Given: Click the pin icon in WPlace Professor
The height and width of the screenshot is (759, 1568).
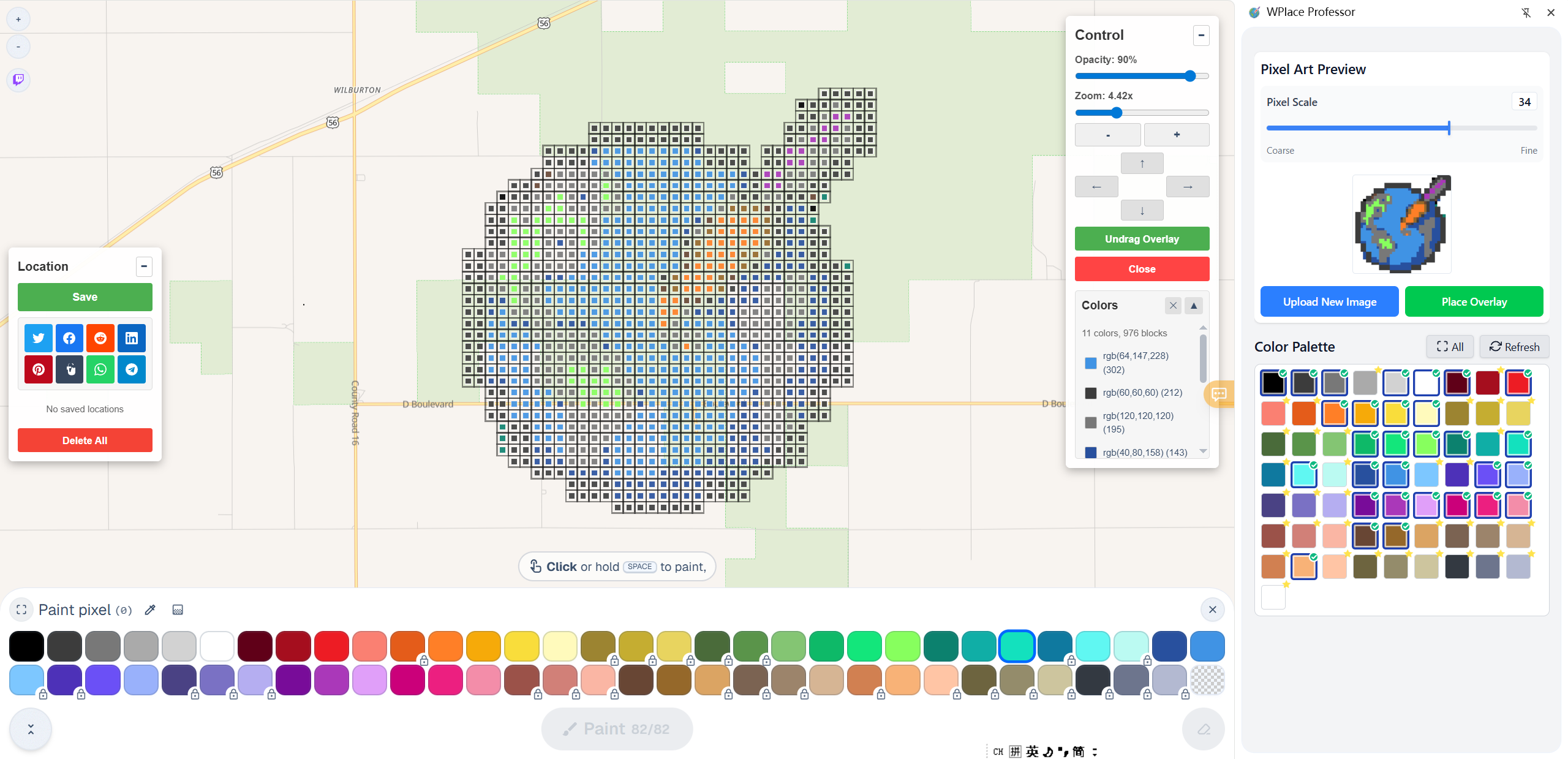Looking at the screenshot, I should point(1526,12).
